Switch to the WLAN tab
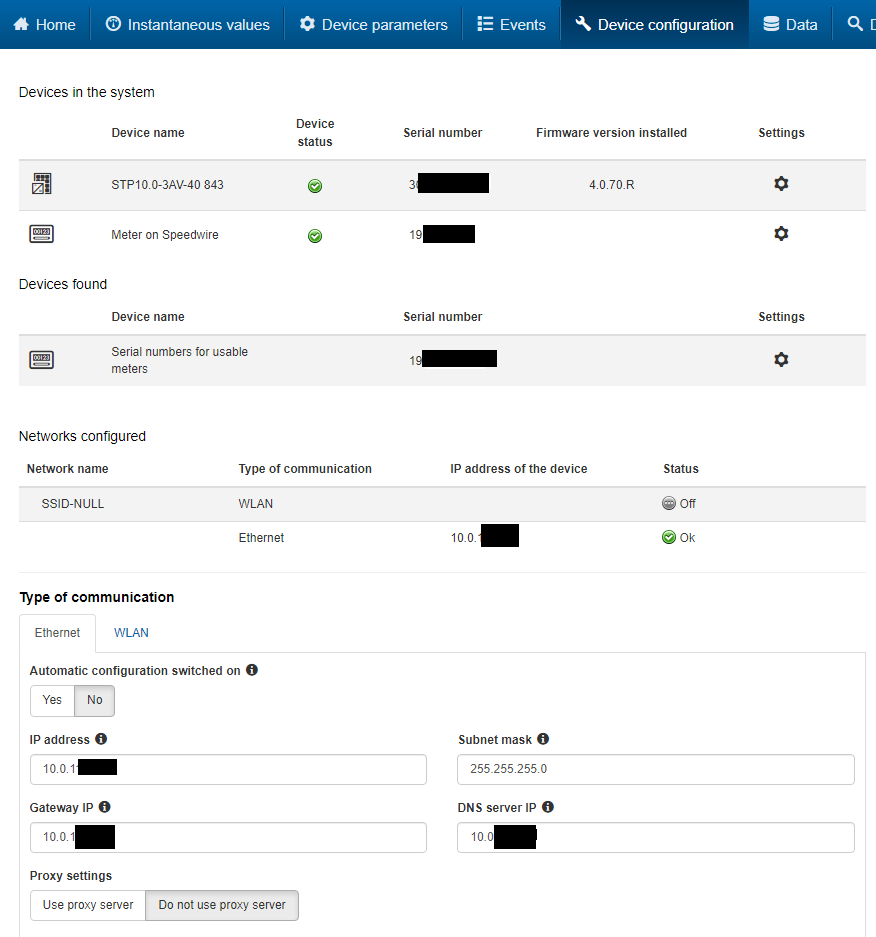This screenshot has height=937, width=876. click(131, 633)
